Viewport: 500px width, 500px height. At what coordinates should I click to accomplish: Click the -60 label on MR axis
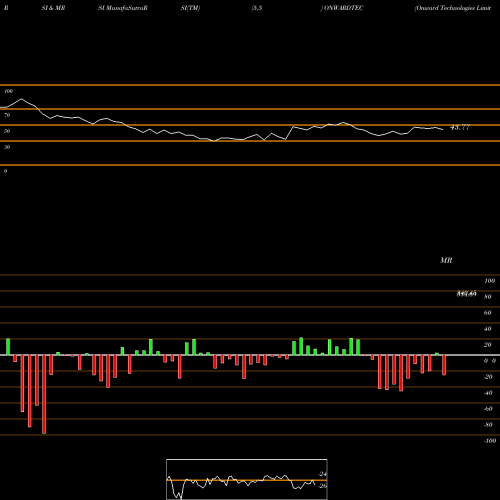(x=488, y=409)
